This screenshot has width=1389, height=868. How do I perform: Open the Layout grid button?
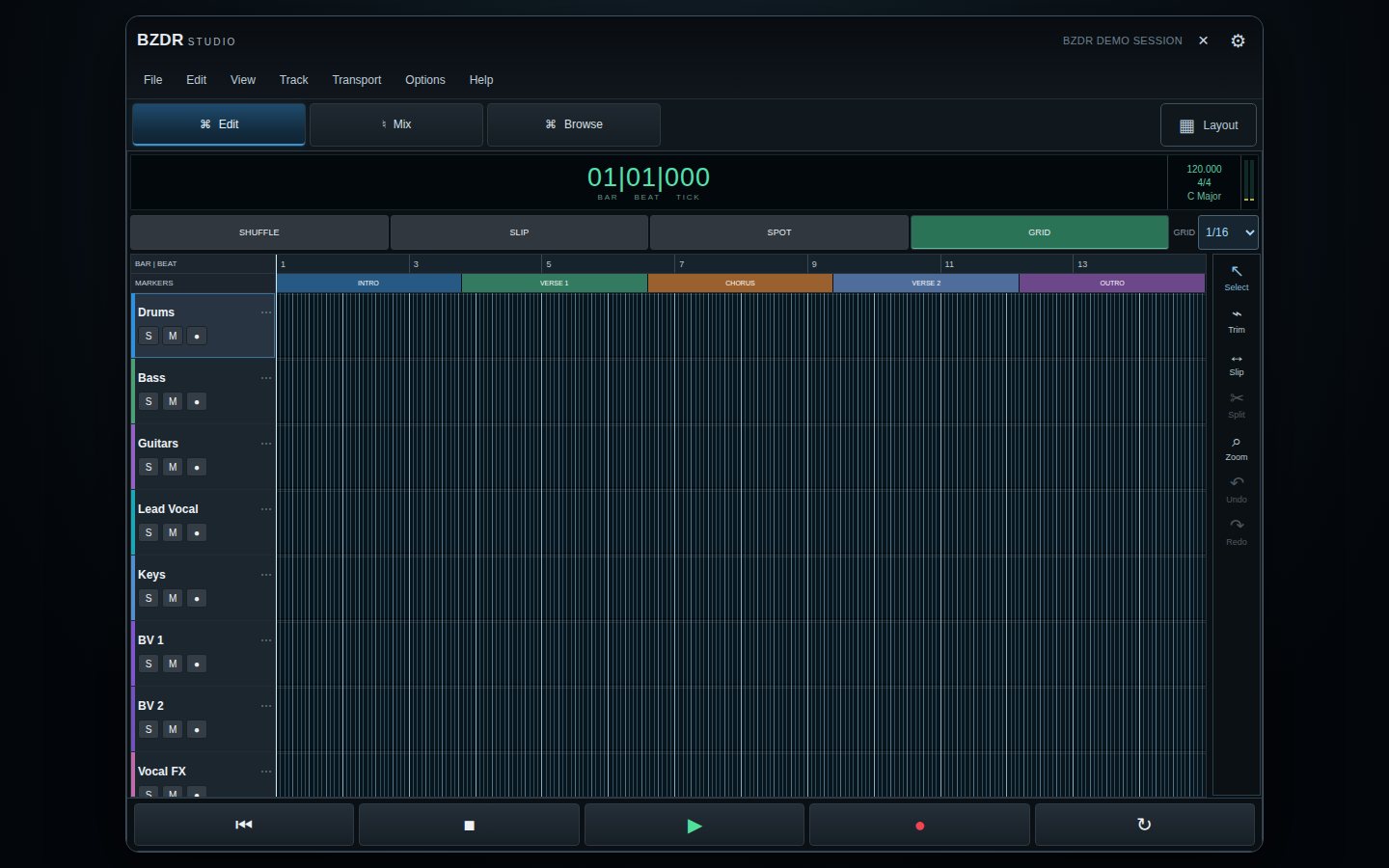pyautogui.click(x=1209, y=125)
